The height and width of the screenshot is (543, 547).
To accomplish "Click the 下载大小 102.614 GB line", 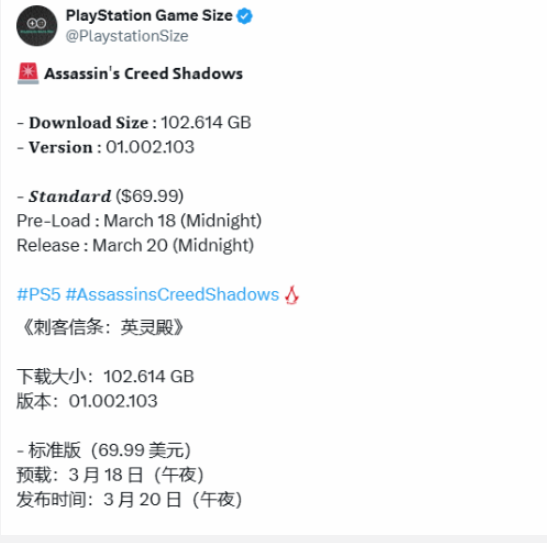I will click(105, 377).
